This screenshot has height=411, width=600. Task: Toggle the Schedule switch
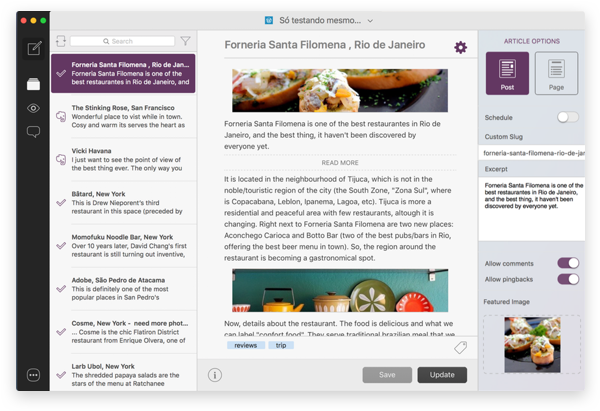pos(568,117)
